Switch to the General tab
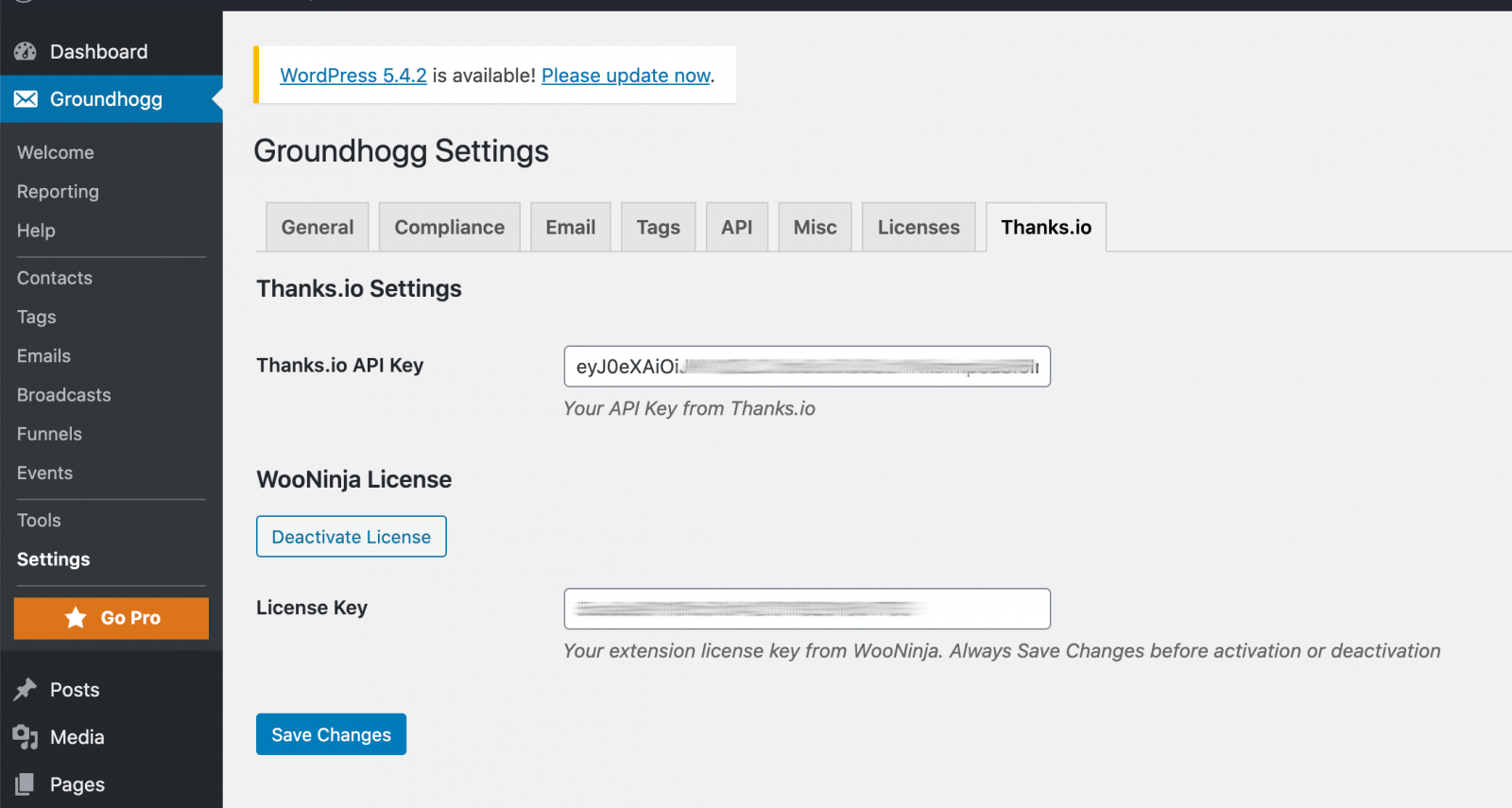 coord(318,227)
